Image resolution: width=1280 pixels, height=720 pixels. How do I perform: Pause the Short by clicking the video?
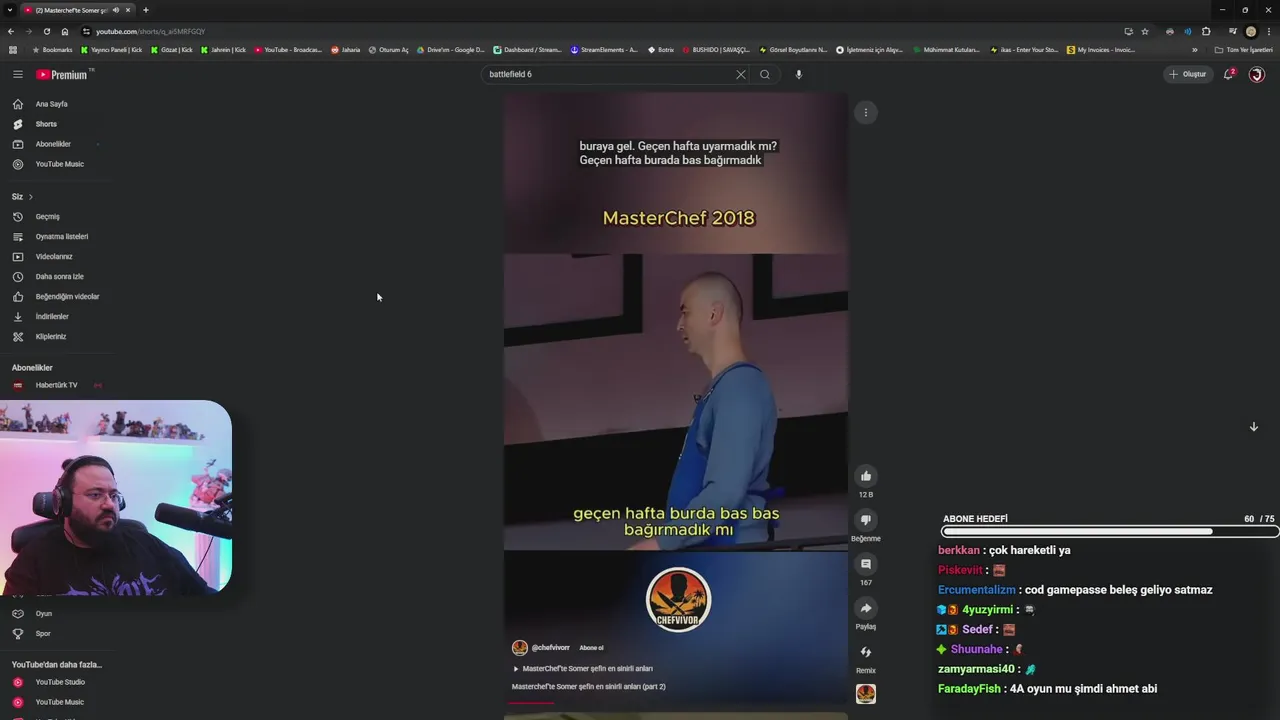coord(676,400)
